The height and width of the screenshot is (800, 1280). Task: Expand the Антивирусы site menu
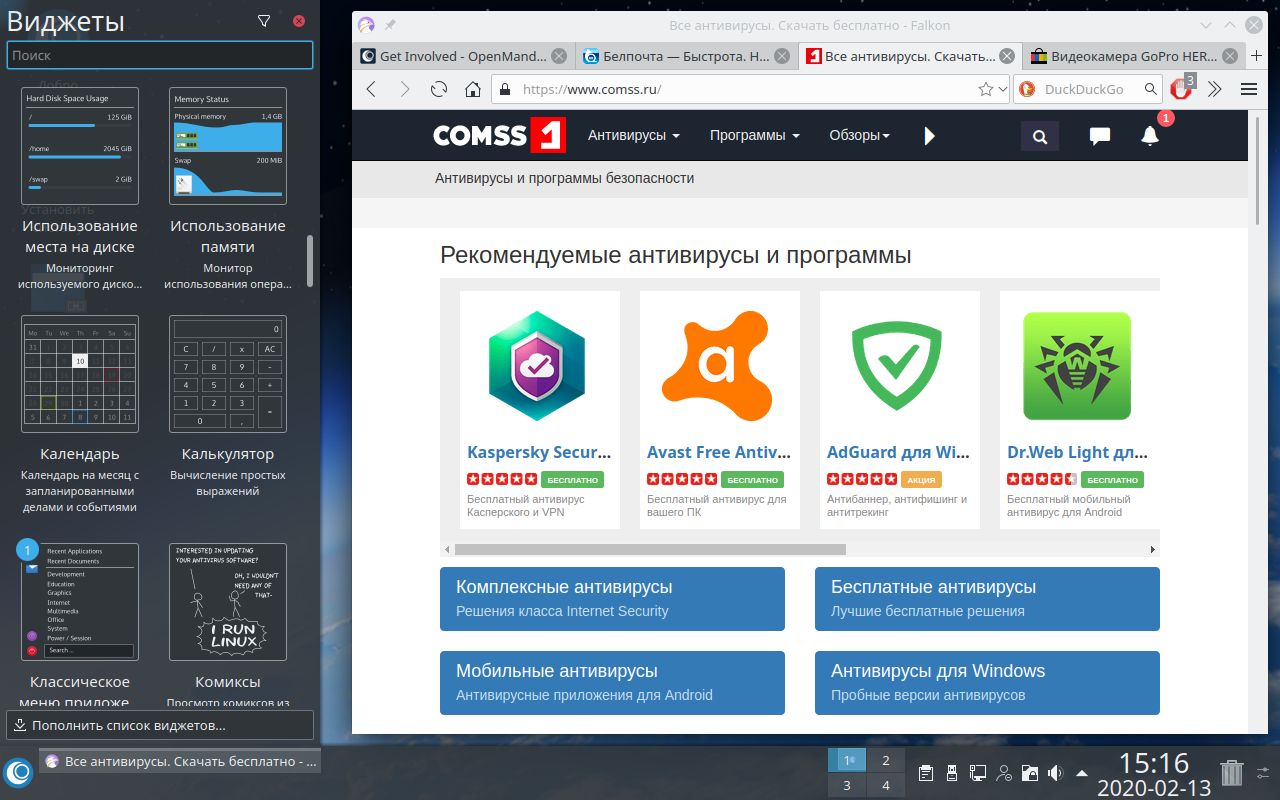coord(634,135)
